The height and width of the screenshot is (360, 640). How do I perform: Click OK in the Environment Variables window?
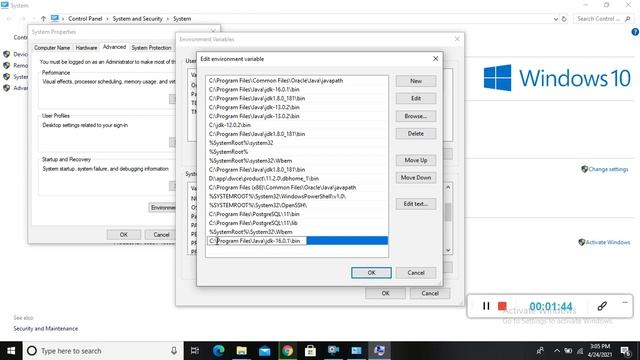click(x=385, y=293)
